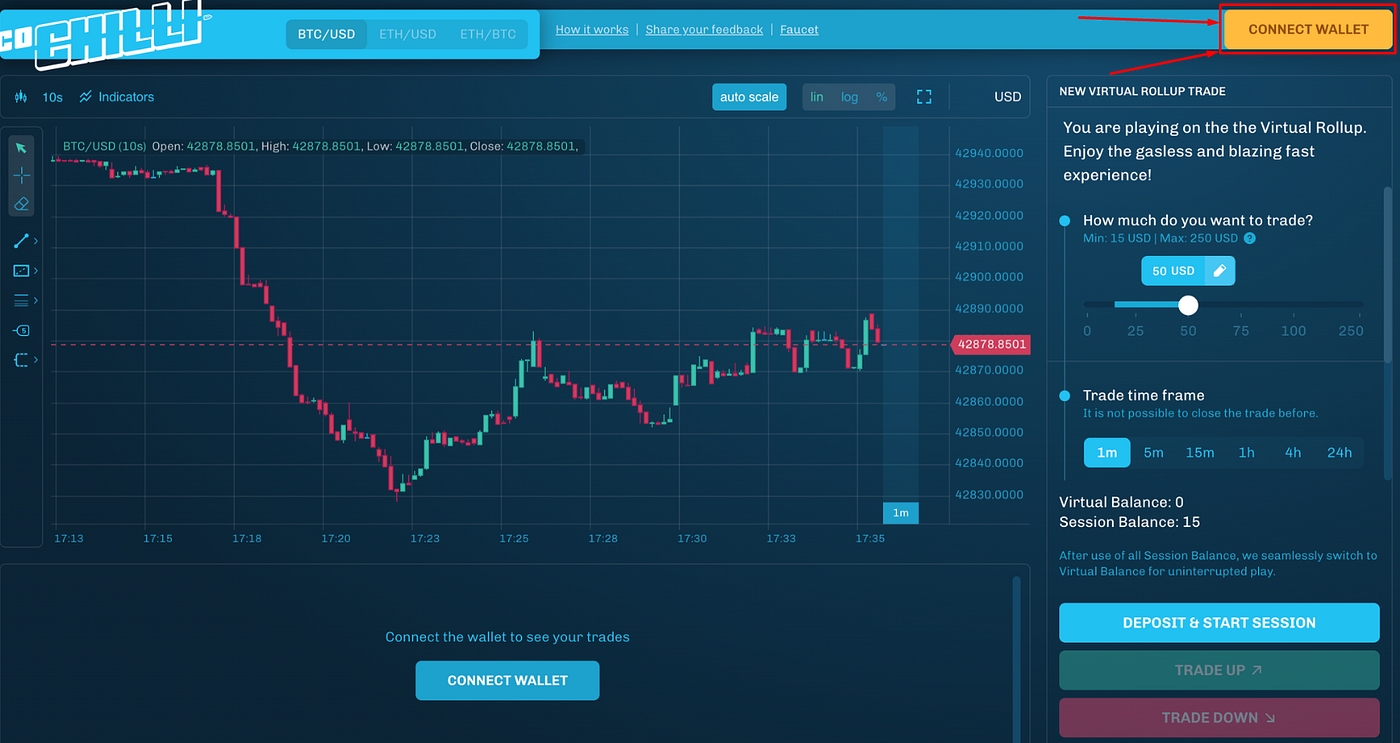Activate the eraser tool
The width and height of the screenshot is (1400, 743).
click(x=21, y=204)
